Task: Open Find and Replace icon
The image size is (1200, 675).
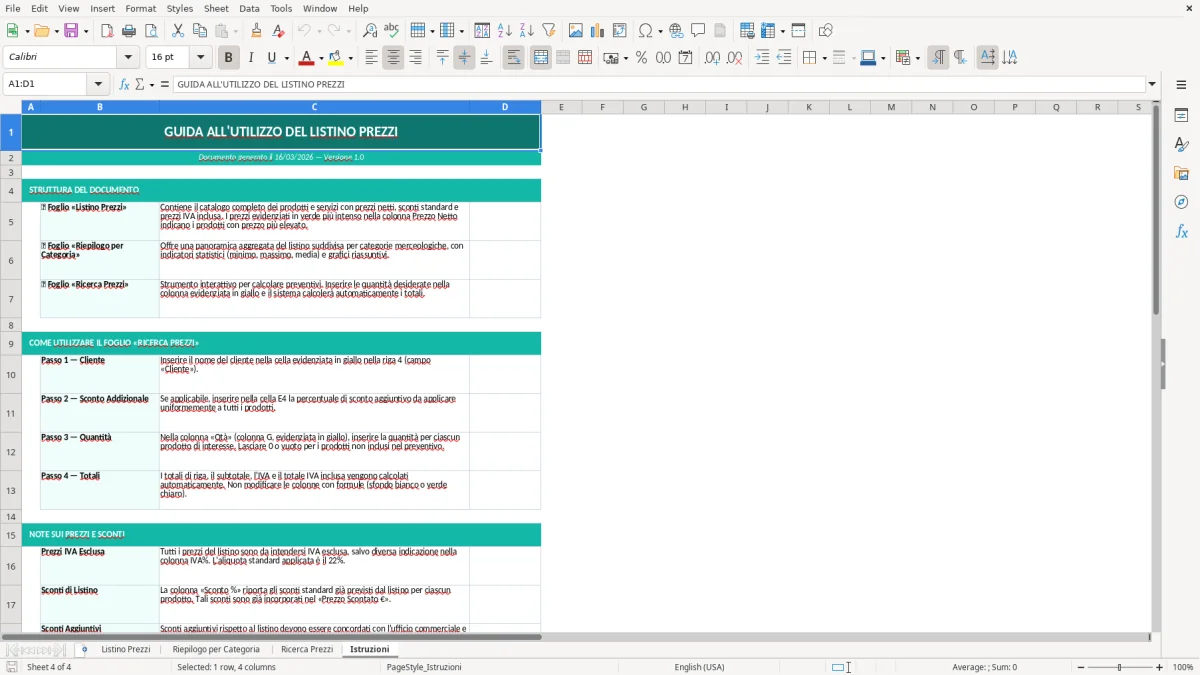Action: click(370, 31)
